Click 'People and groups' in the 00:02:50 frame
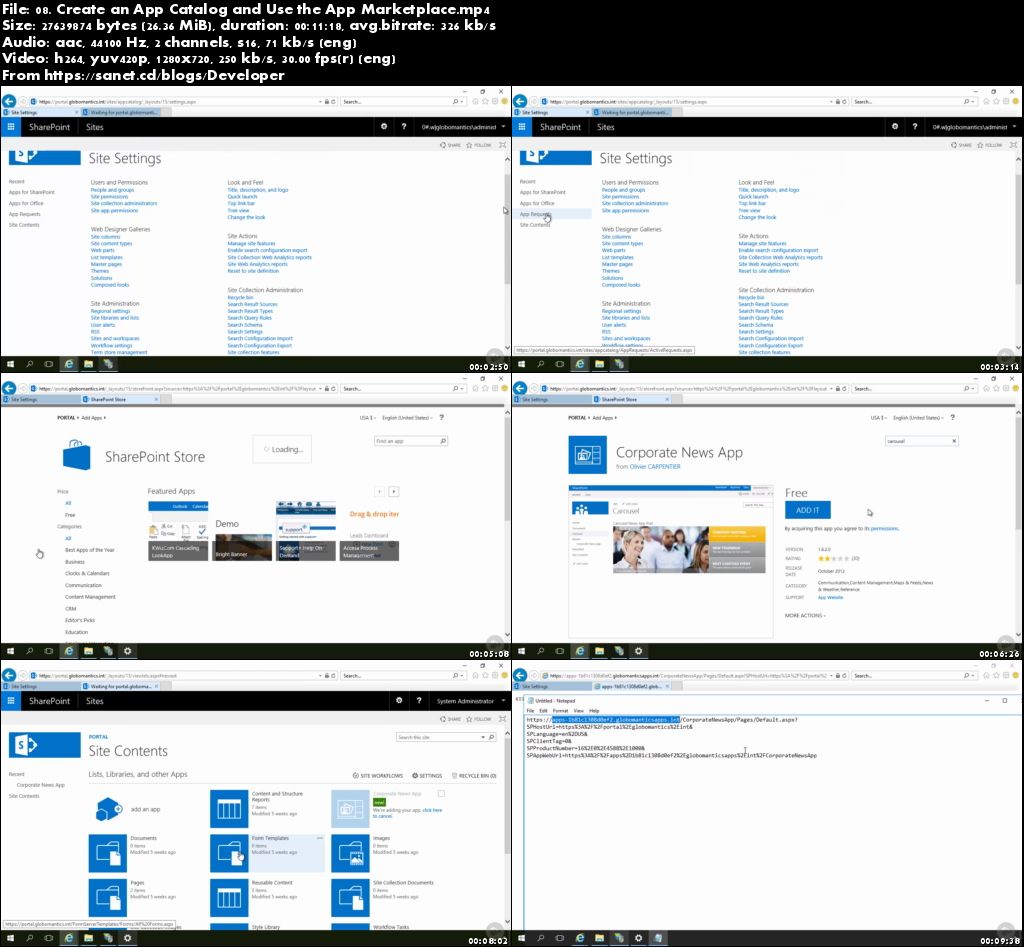The height and width of the screenshot is (947, 1024). [x=112, y=190]
